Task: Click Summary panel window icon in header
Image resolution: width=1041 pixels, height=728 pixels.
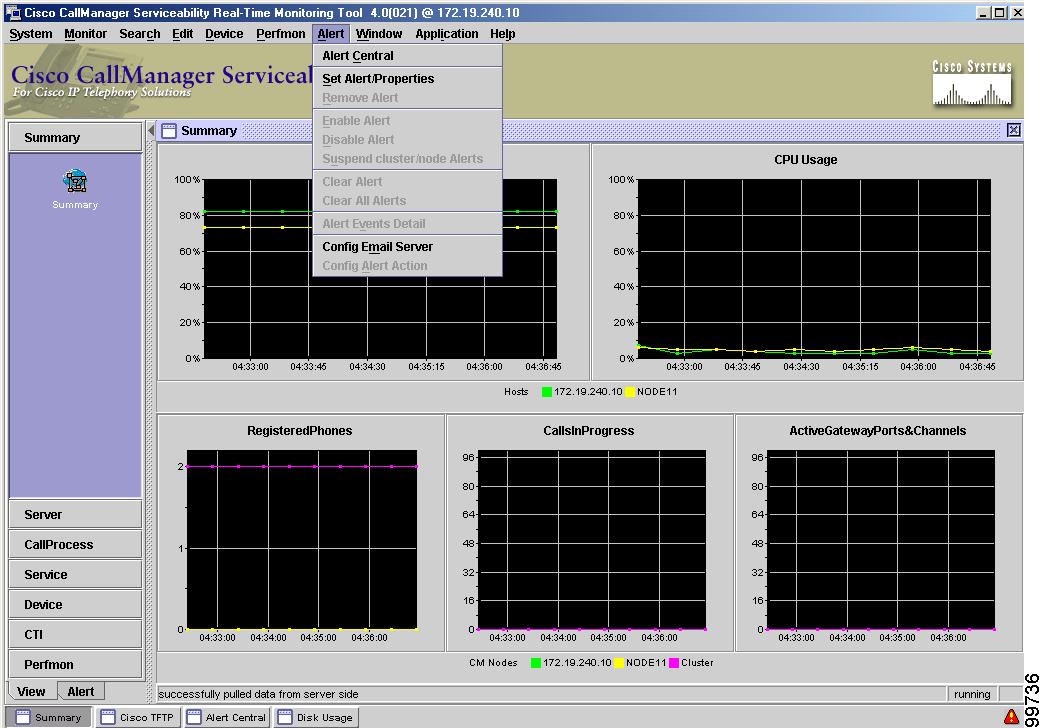Action: click(x=169, y=131)
